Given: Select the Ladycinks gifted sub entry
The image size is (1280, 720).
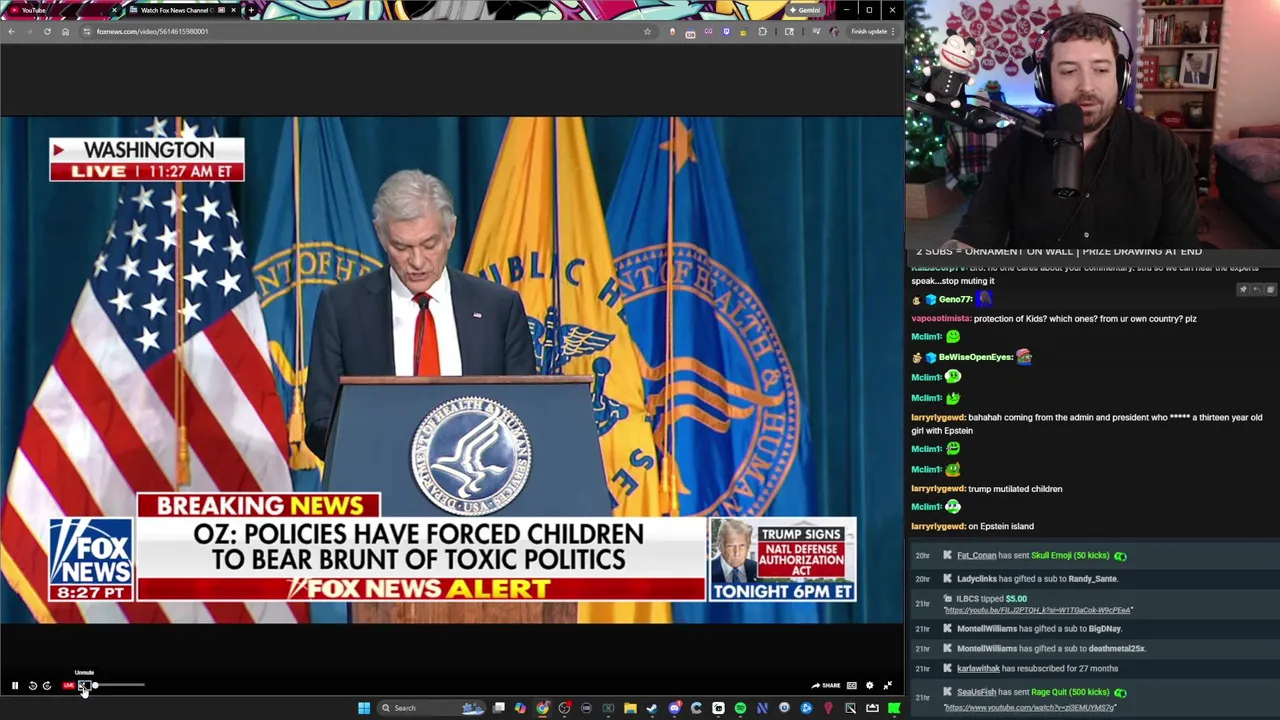Looking at the screenshot, I should point(1037,578).
